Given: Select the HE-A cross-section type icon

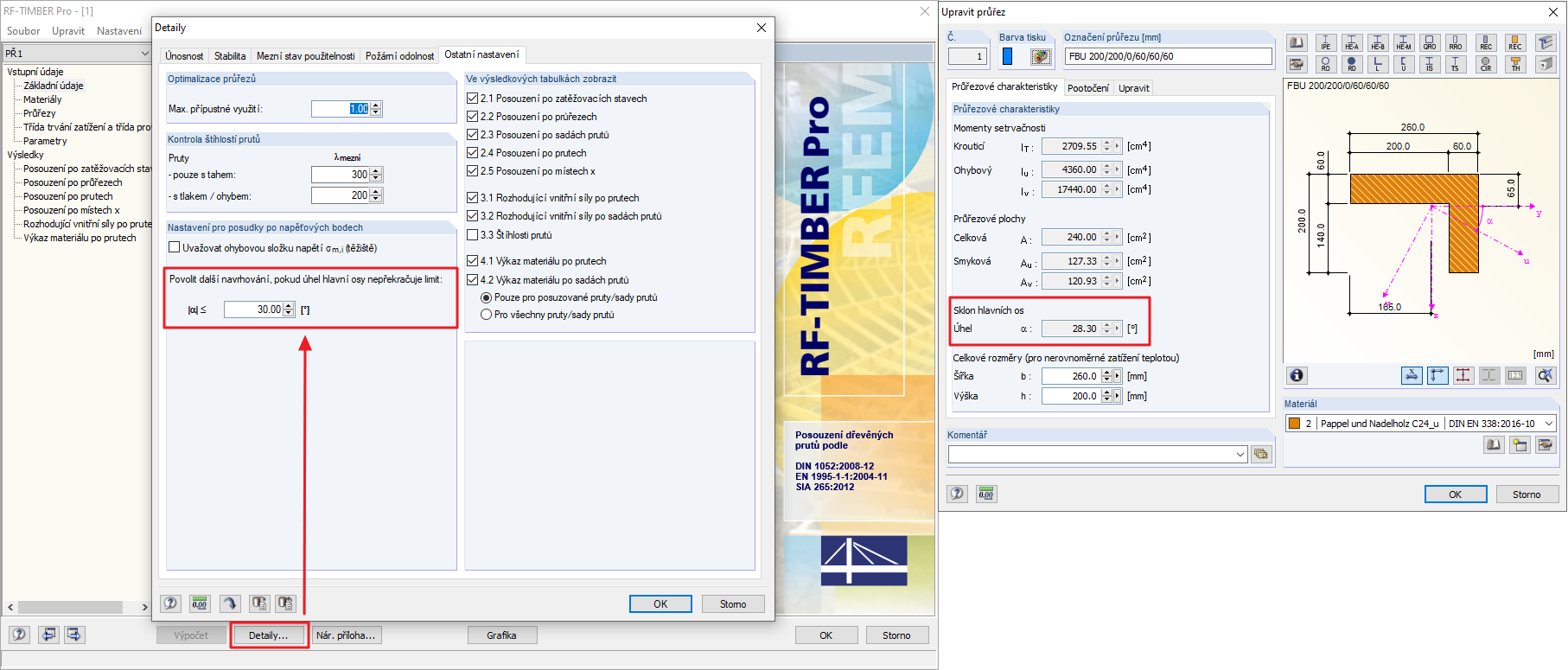Looking at the screenshot, I should click(x=1352, y=43).
